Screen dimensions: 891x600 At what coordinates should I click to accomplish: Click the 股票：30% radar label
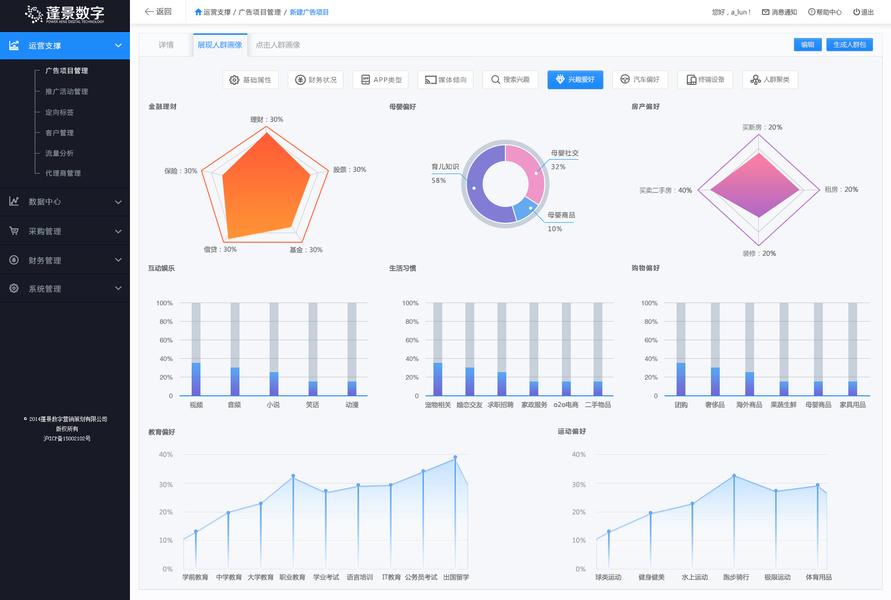[x=349, y=170]
